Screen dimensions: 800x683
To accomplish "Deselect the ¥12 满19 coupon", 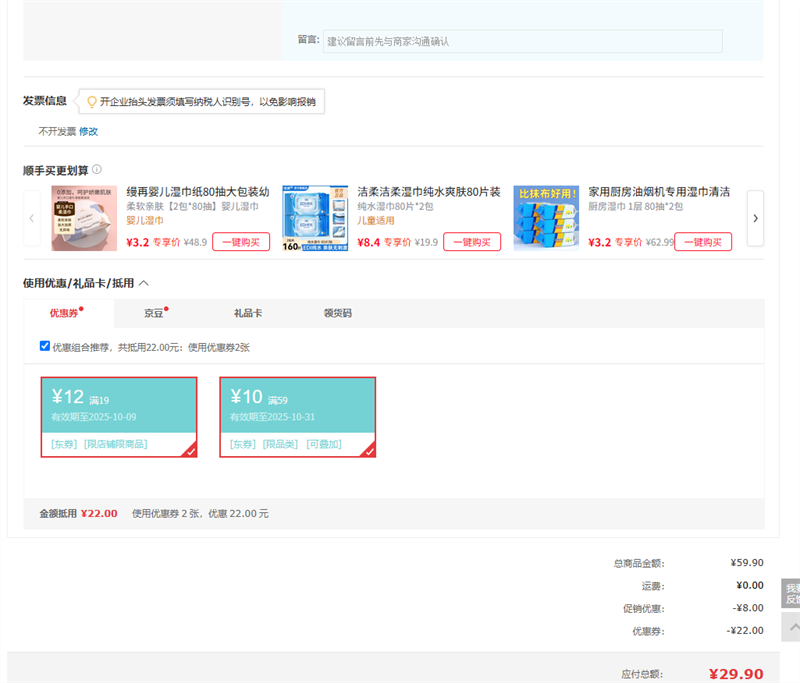I will (119, 417).
